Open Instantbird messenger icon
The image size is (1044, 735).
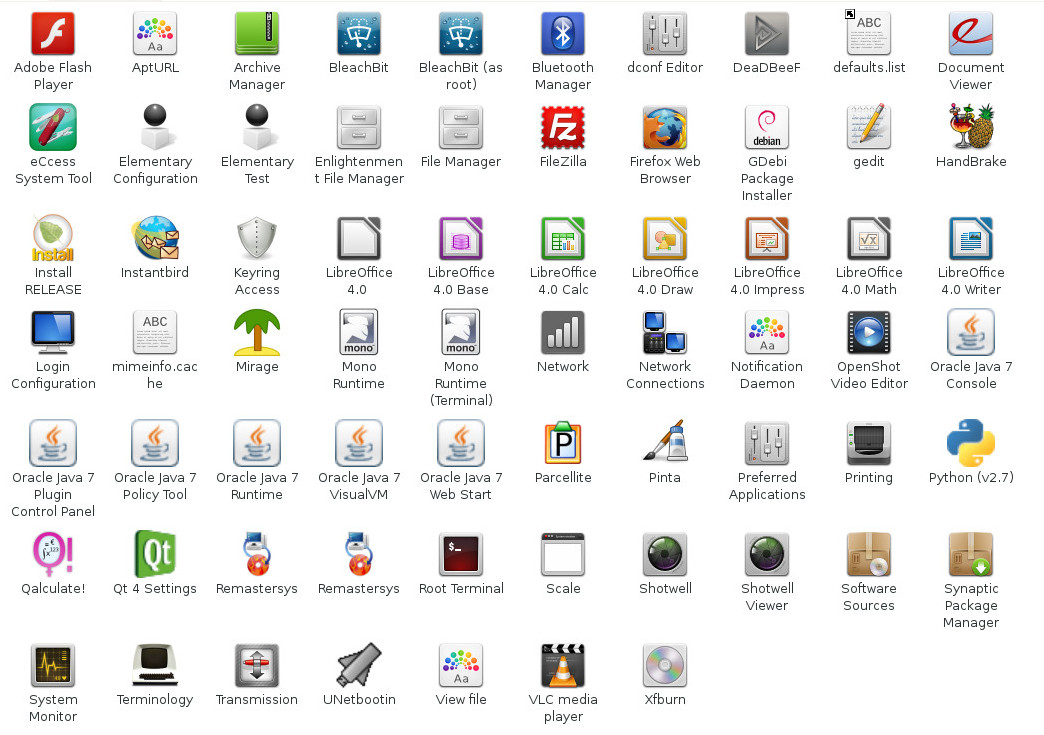(154, 238)
